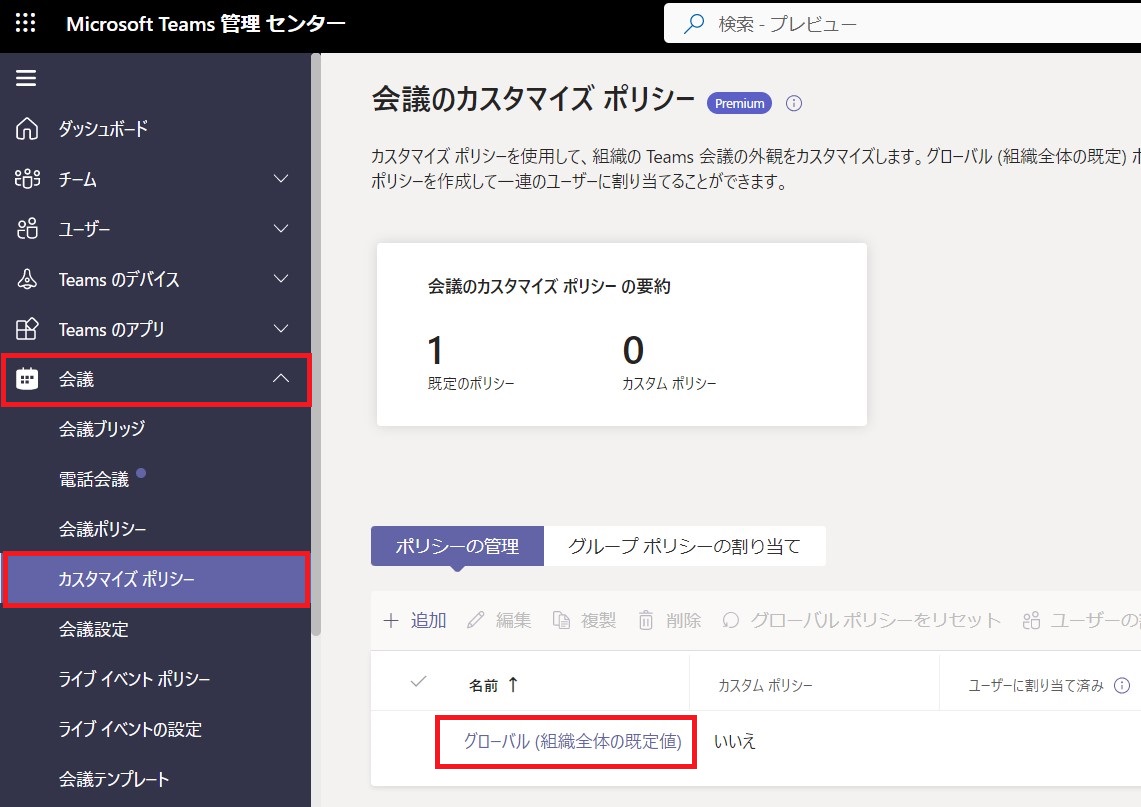1141x807 pixels.
Task: Click the sidebar vertical scrollbar
Action: click(316, 346)
